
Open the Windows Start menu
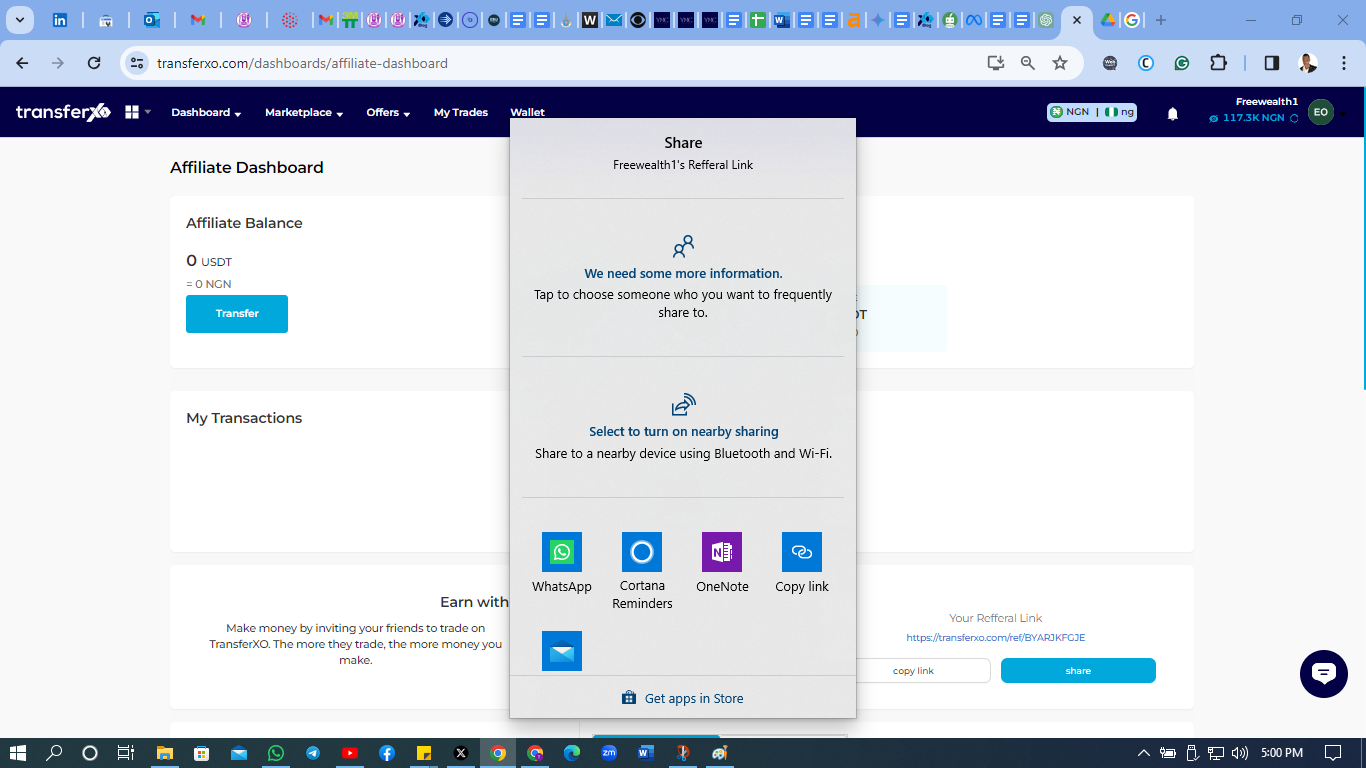(x=18, y=753)
